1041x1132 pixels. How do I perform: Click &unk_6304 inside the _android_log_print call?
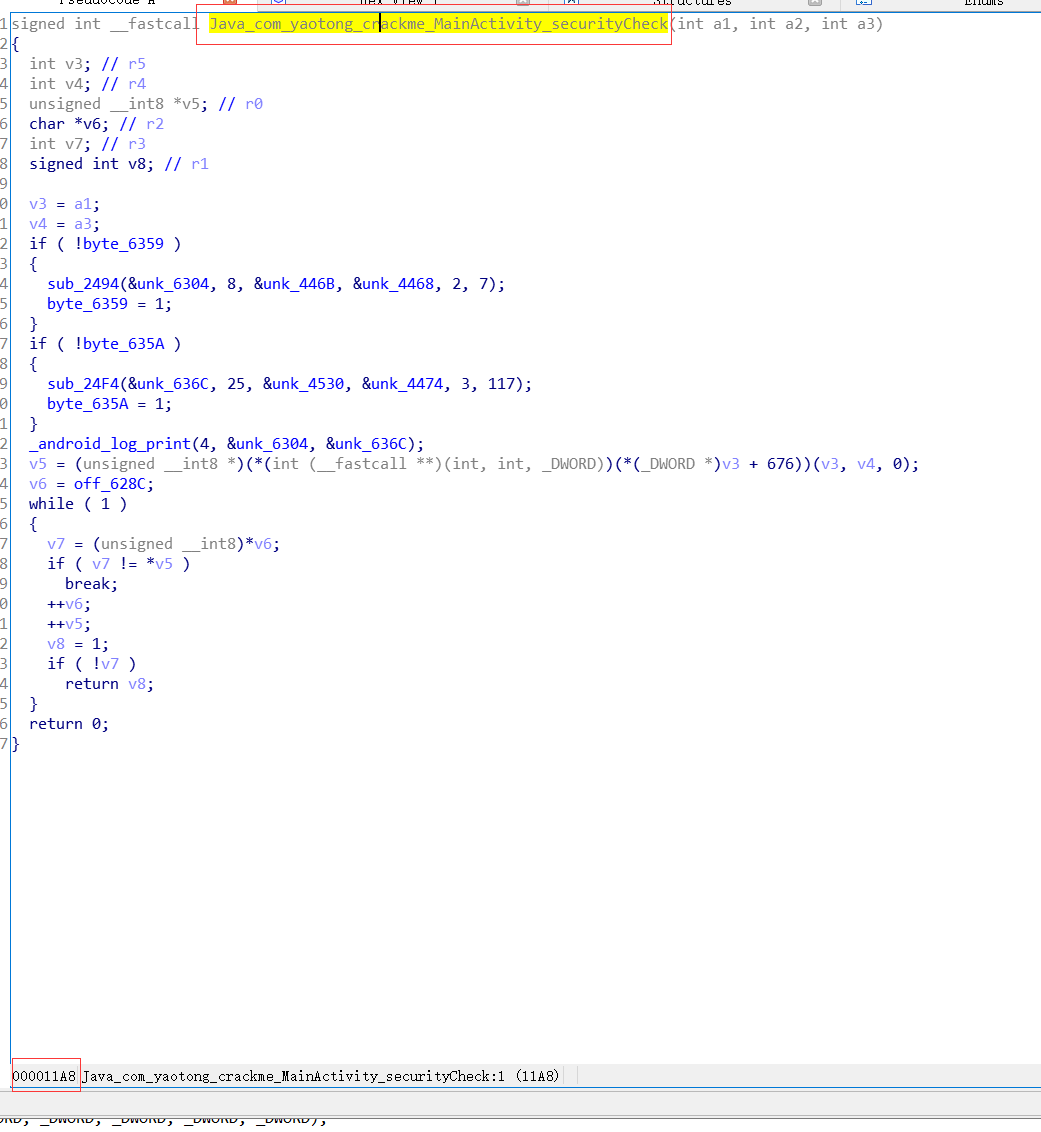pos(267,444)
